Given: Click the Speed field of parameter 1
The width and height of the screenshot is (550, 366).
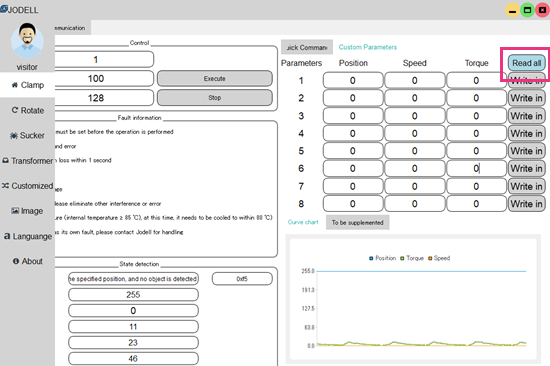Looking at the screenshot, I should pos(415,80).
